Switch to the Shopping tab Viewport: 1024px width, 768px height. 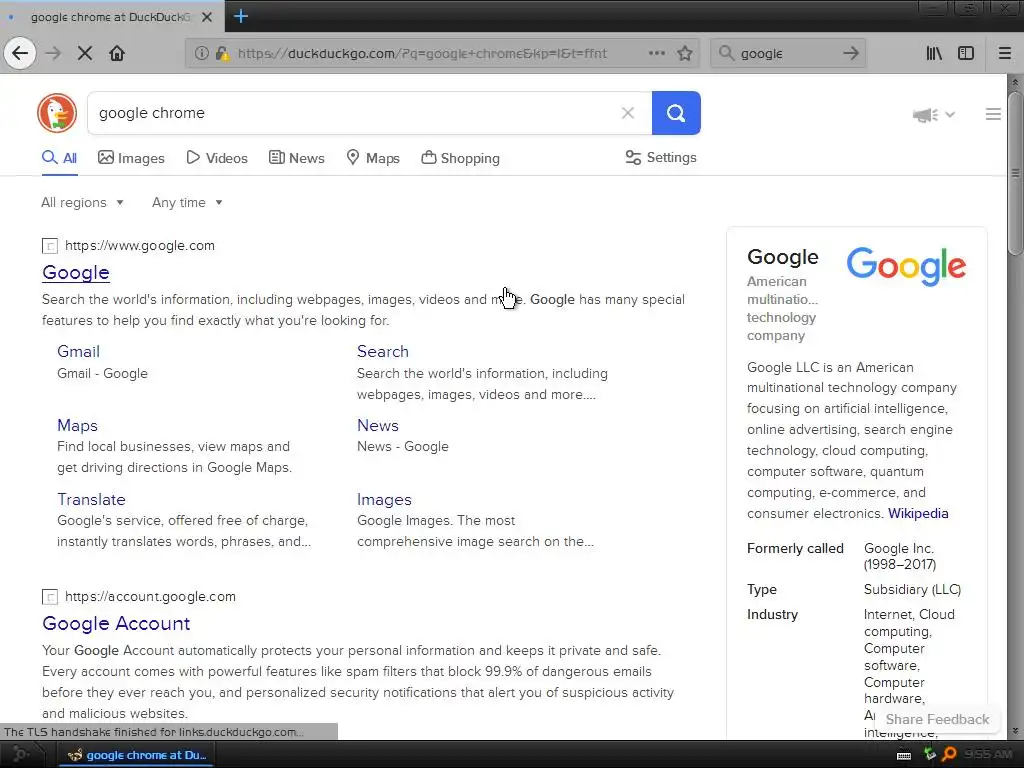click(x=460, y=158)
